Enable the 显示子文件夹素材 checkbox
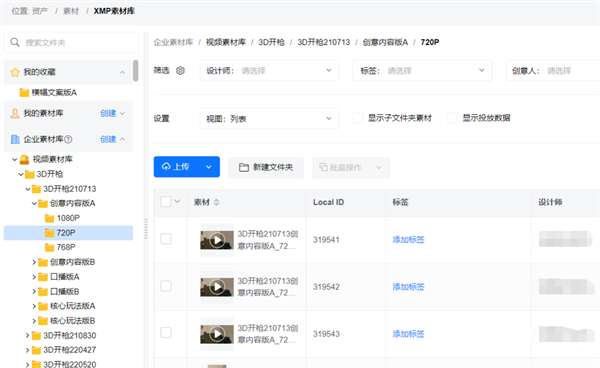 (x=358, y=118)
